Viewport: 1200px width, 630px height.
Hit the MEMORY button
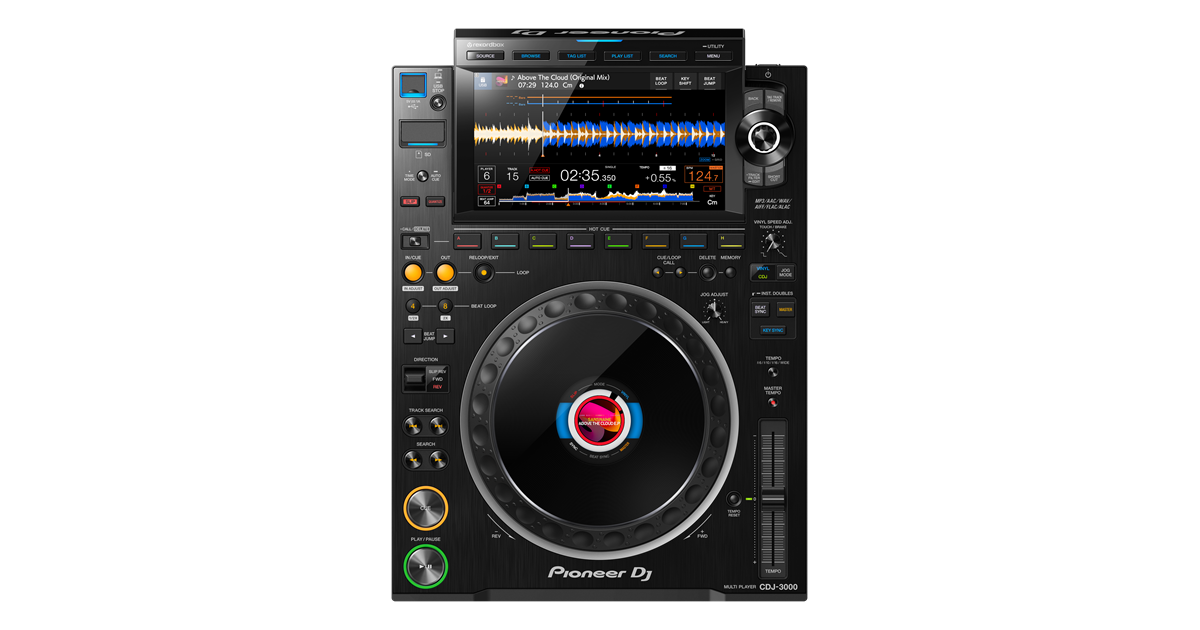[730, 273]
